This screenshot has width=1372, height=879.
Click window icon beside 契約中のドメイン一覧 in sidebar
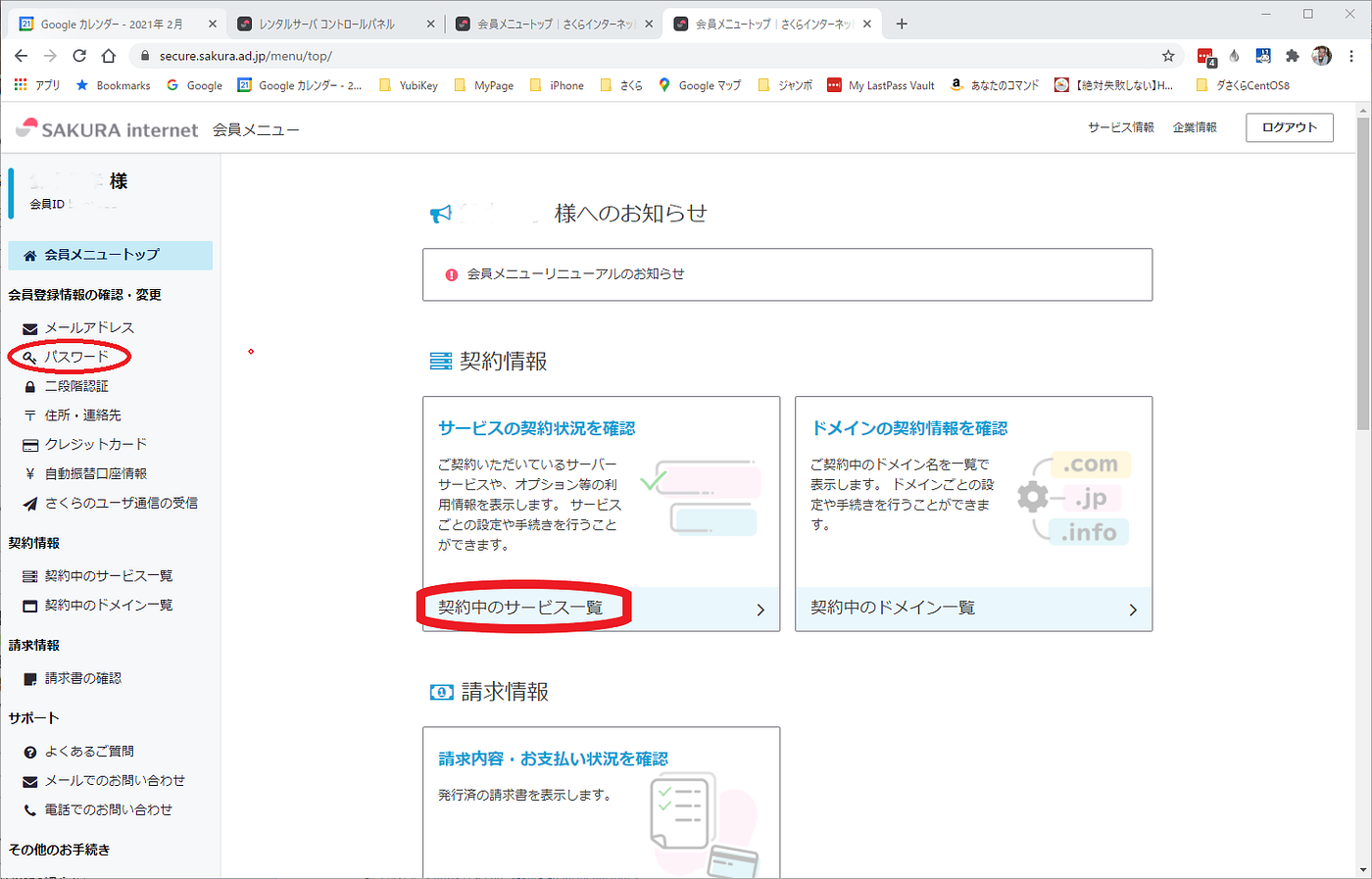point(30,606)
